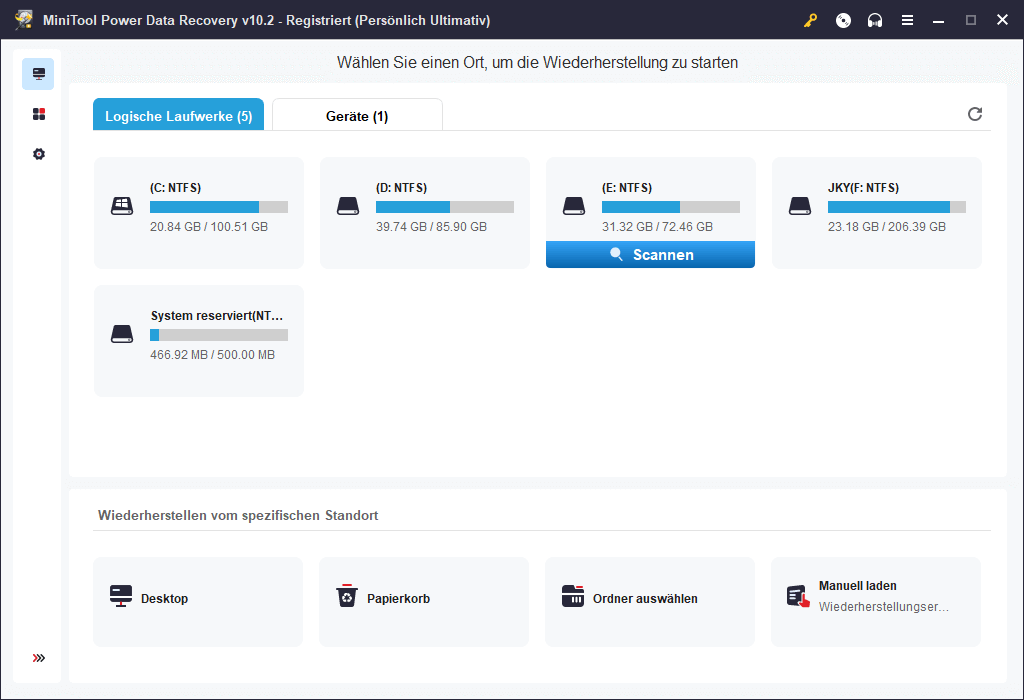Click the E: NTFS drive icon
The image size is (1024, 700).
tap(574, 206)
